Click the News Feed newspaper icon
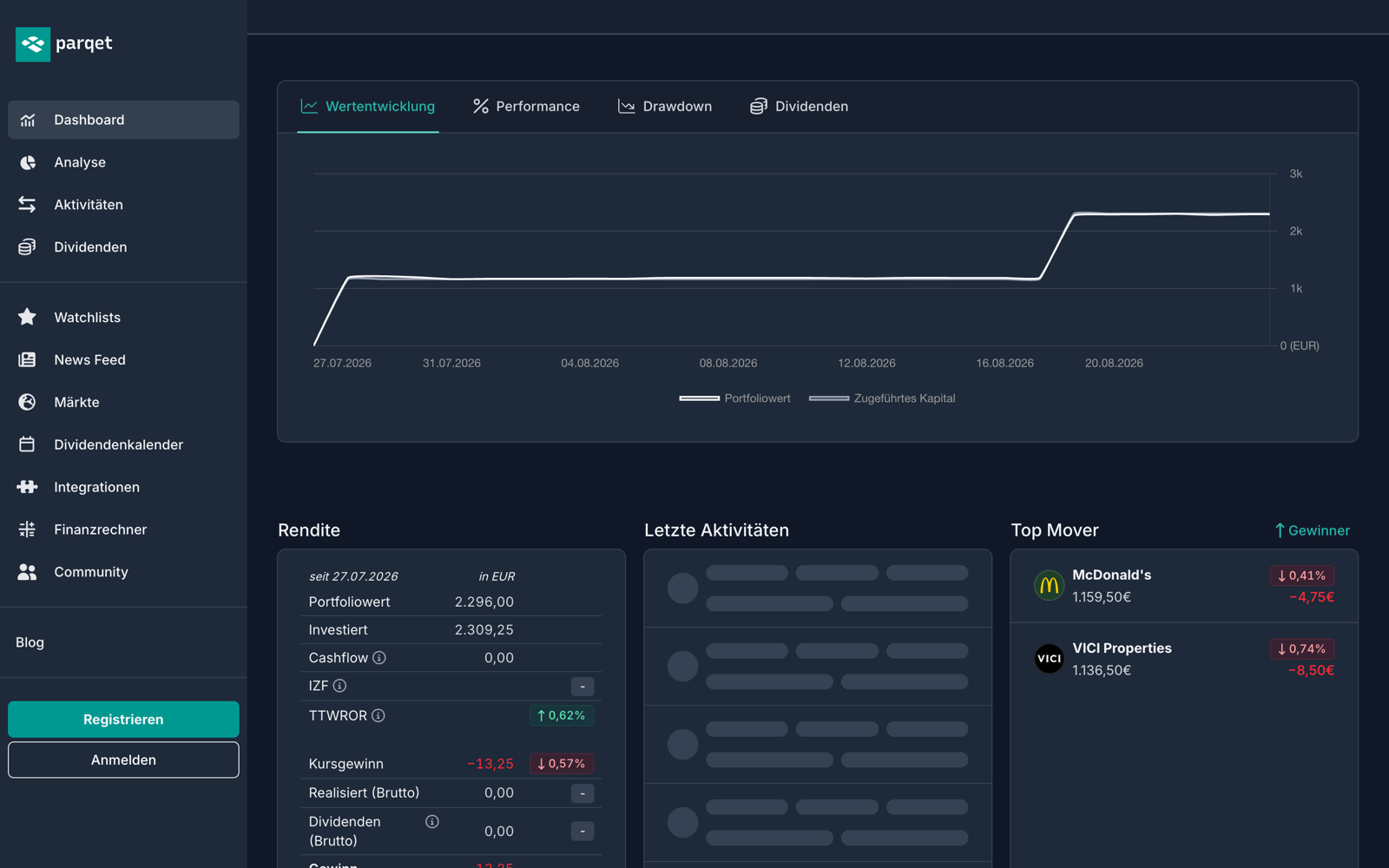Viewport: 1389px width, 868px height. click(x=28, y=360)
